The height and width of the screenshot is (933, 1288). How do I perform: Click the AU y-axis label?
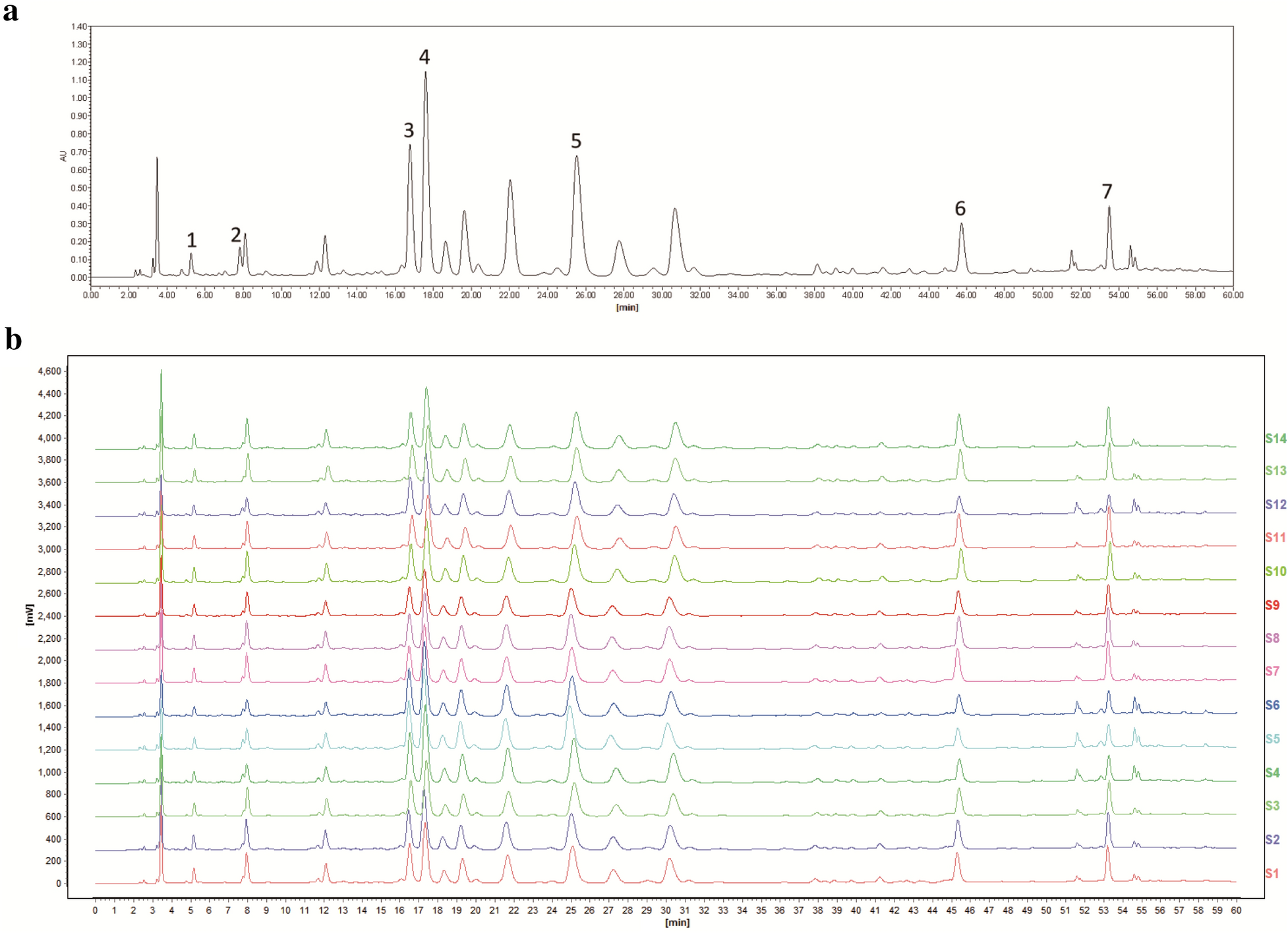63,155
